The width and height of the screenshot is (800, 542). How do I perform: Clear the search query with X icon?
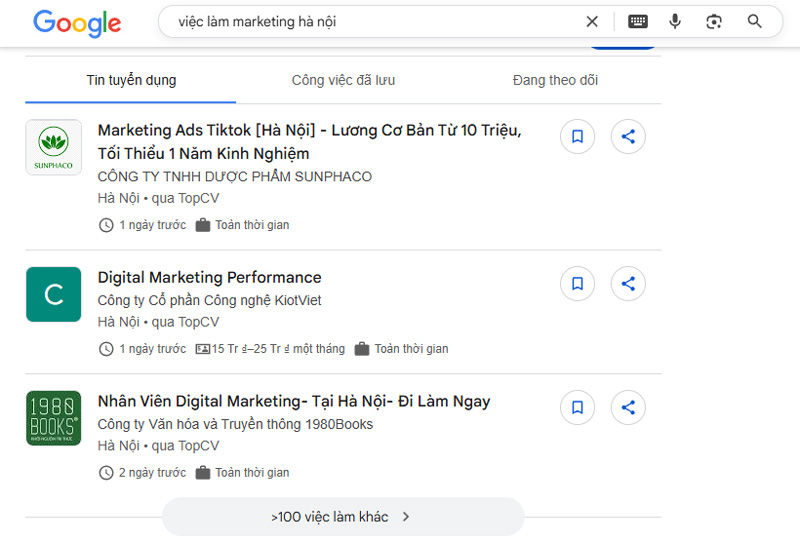592,21
